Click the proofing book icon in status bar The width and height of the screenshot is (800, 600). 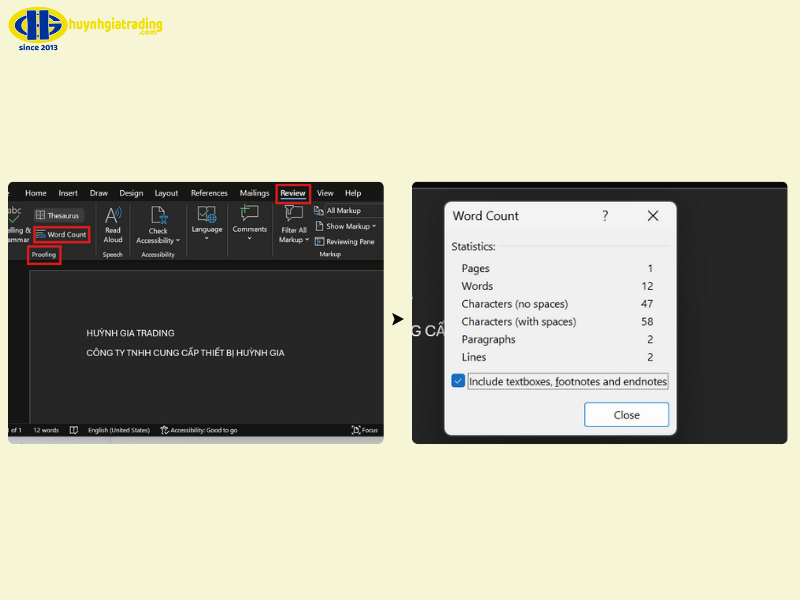tap(74, 430)
